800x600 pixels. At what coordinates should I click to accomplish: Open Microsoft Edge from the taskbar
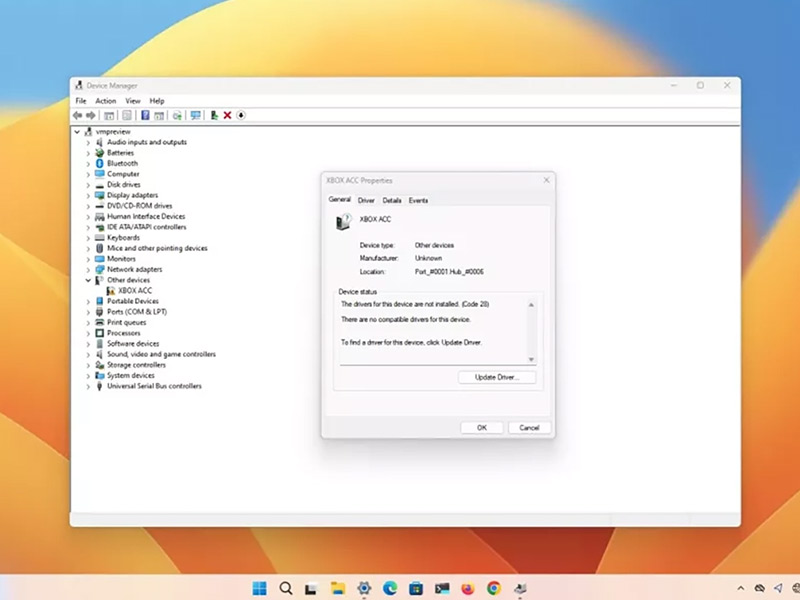click(x=390, y=588)
